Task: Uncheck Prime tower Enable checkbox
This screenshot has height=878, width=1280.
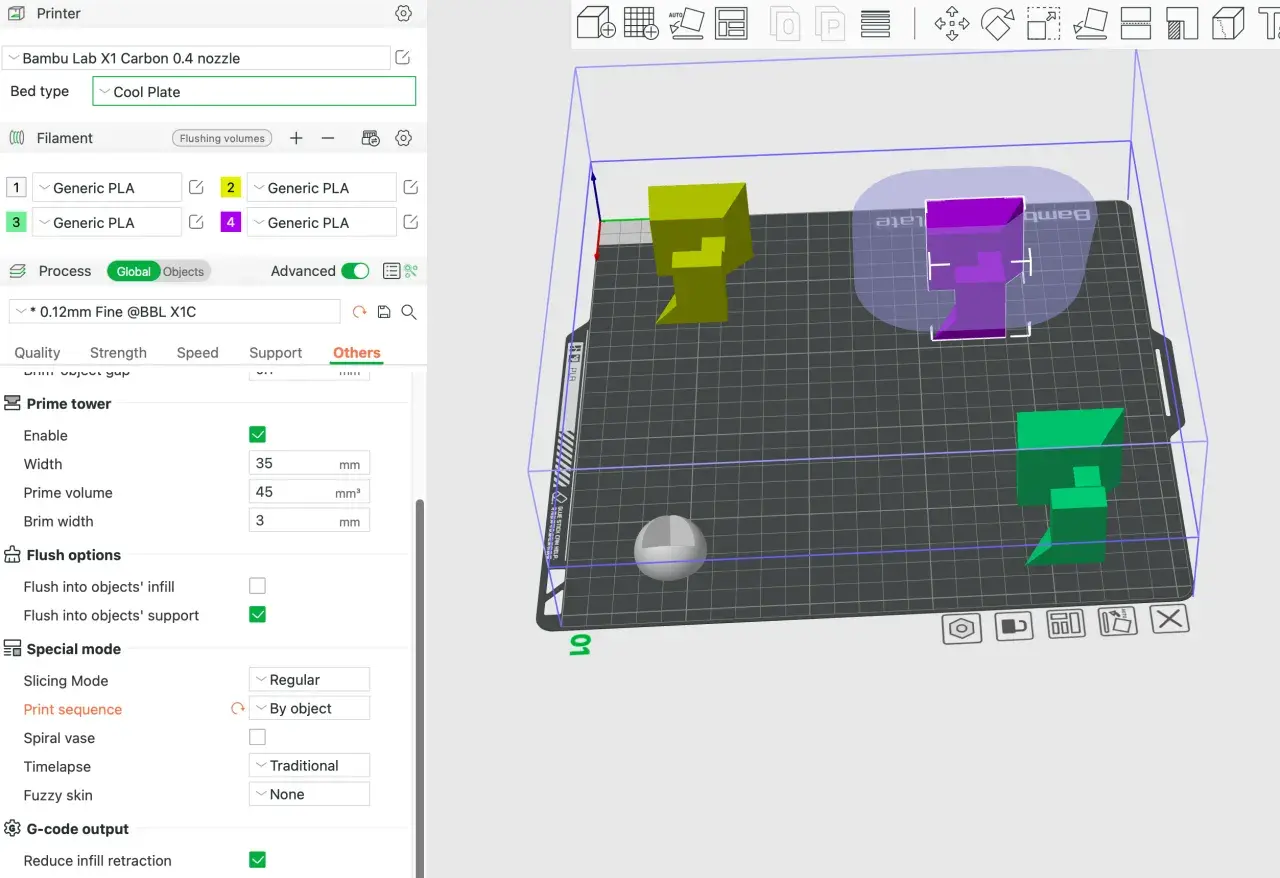Action: 257,435
